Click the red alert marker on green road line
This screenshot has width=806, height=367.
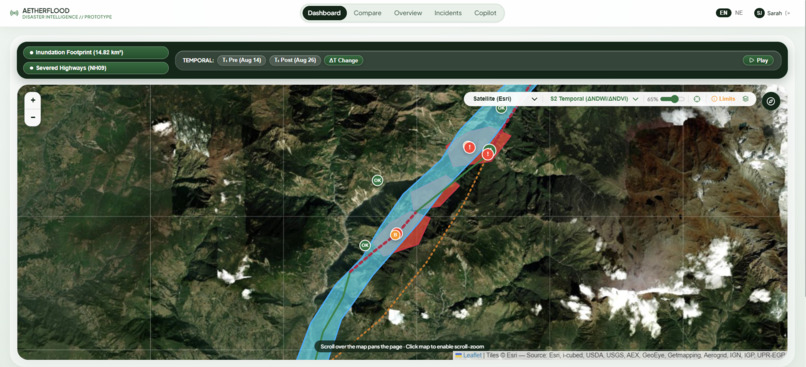488,154
